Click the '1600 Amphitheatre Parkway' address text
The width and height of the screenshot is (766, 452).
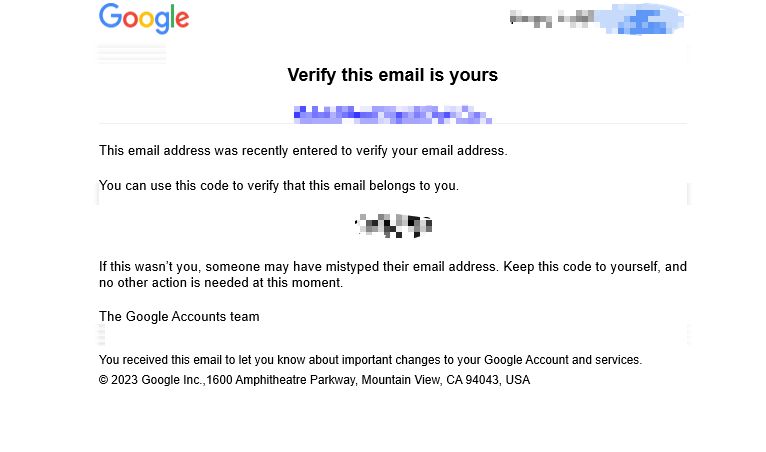(x=281, y=380)
